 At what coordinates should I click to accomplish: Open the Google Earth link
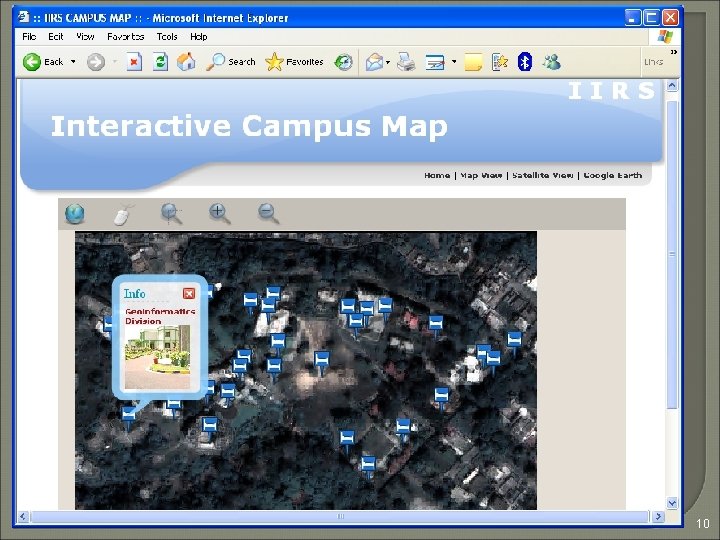click(x=612, y=175)
